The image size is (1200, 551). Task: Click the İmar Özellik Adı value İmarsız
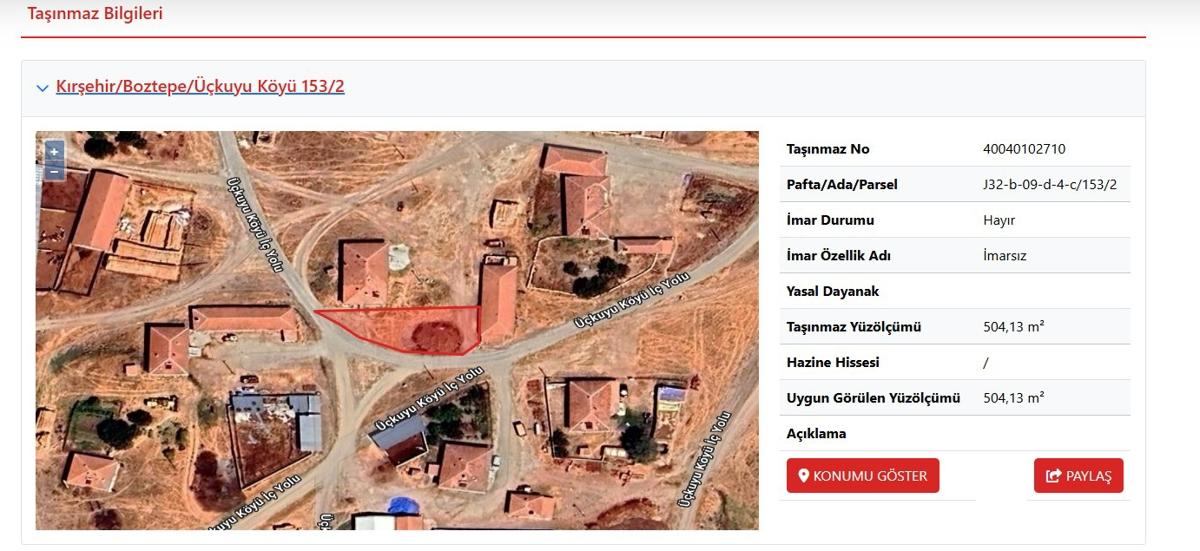1005,256
